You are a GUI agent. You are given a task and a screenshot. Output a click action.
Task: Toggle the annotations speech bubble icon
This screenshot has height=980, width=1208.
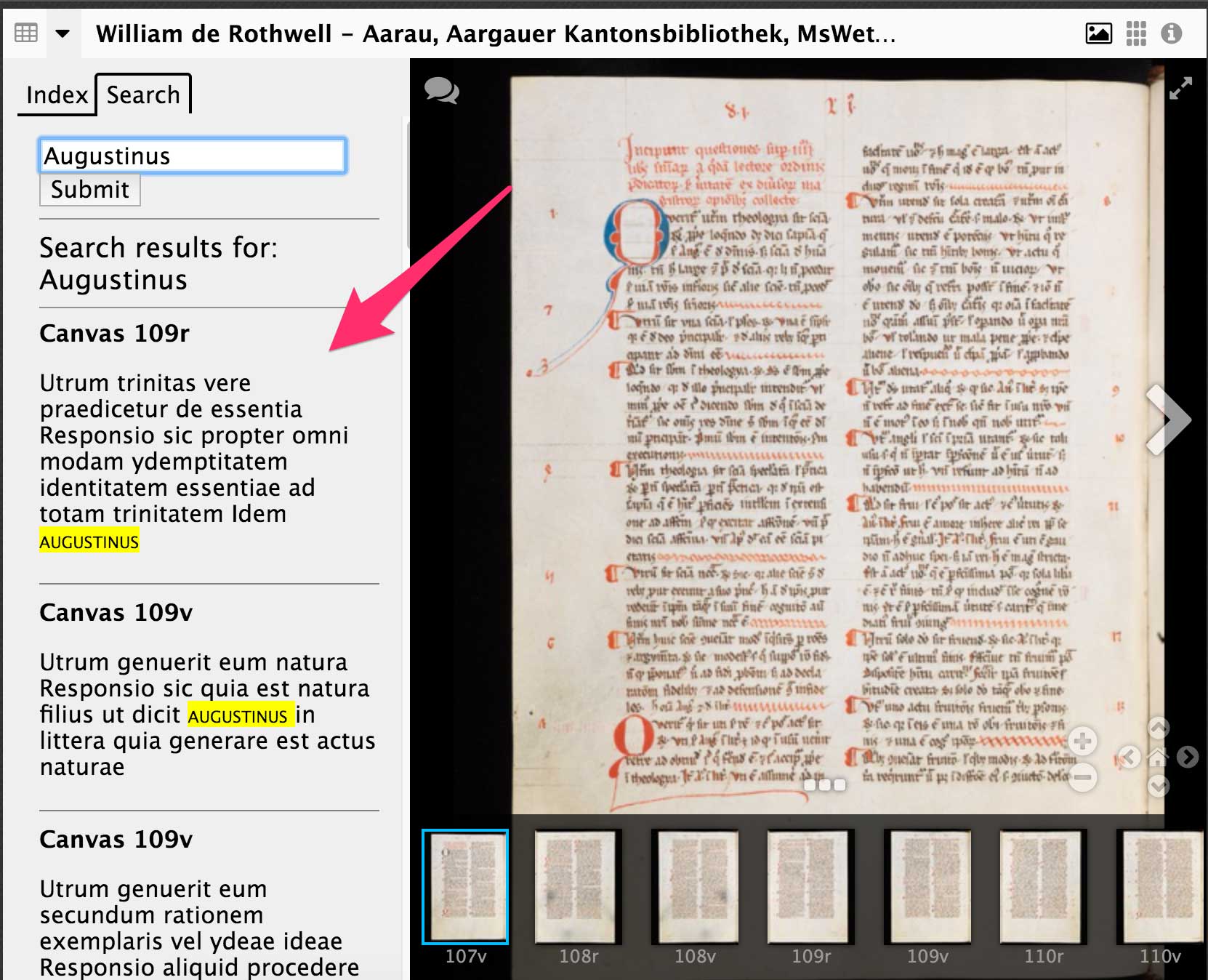pyautogui.click(x=441, y=91)
